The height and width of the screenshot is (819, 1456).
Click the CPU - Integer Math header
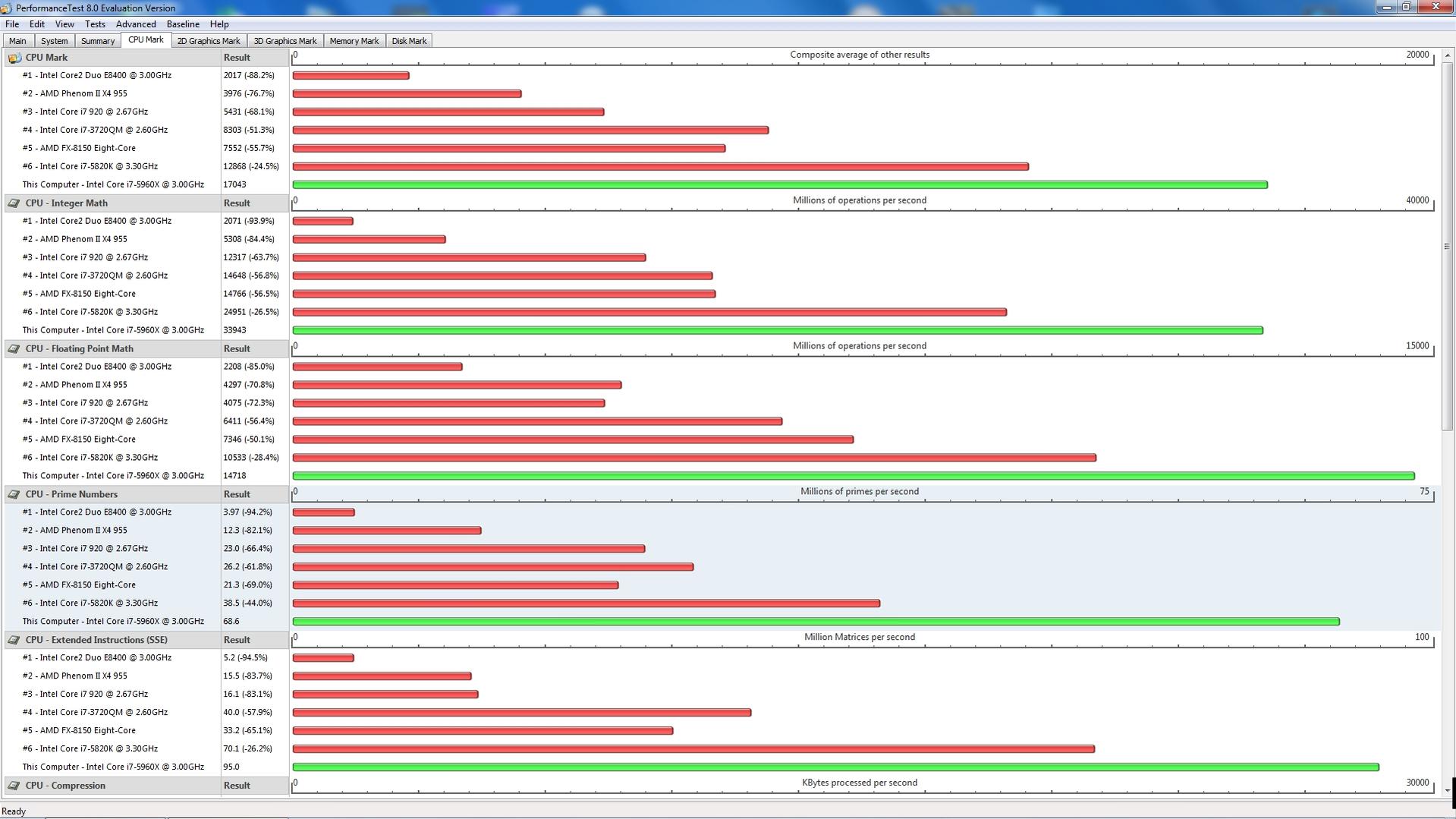[112, 203]
